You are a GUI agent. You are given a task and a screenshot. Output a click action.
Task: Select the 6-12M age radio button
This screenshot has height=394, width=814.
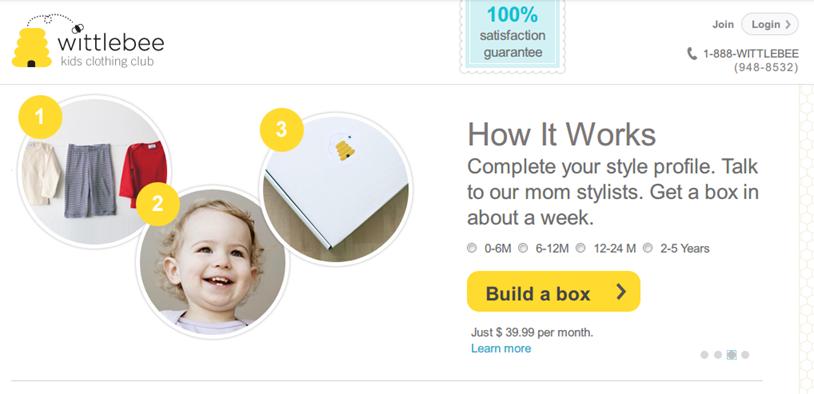pos(523,248)
